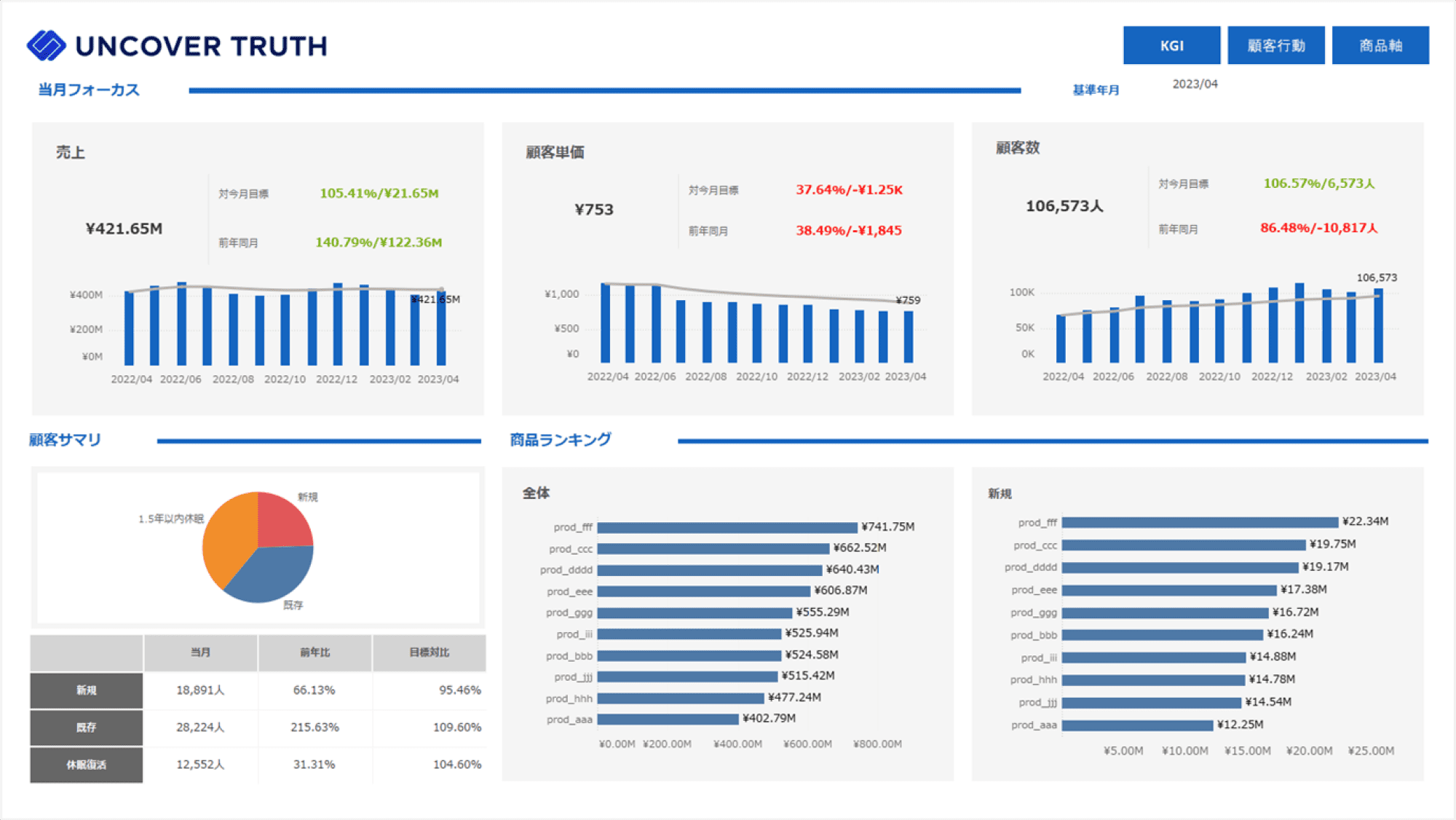
Task: Click the 顧客サマリ section heading
Action: coord(65,440)
